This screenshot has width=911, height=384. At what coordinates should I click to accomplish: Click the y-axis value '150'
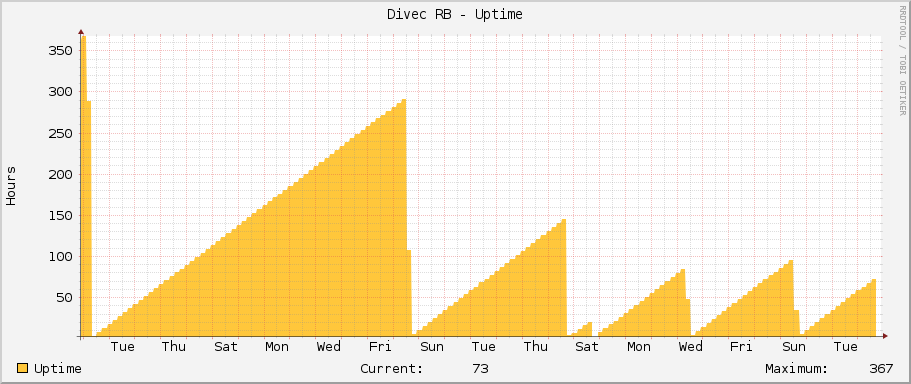tap(60, 216)
